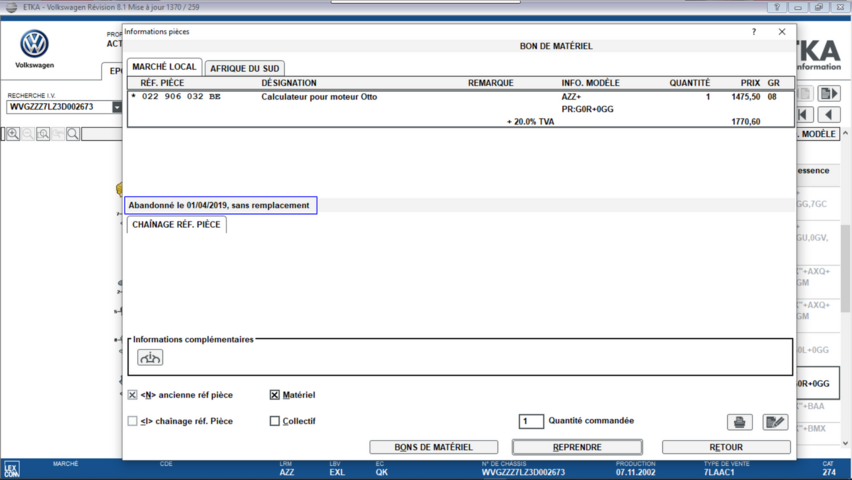Uncheck the Matériel checkbox

275,395
